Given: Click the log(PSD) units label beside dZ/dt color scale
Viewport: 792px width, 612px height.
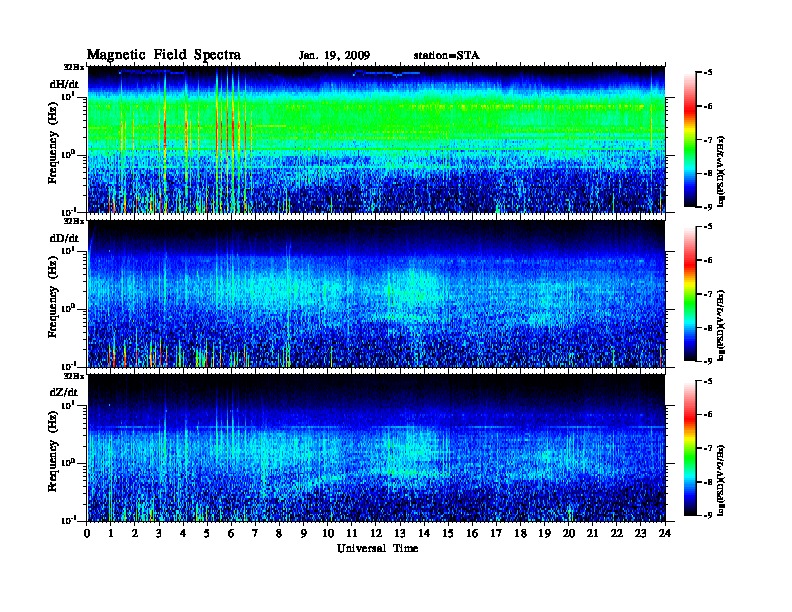Looking at the screenshot, I should [x=721, y=480].
